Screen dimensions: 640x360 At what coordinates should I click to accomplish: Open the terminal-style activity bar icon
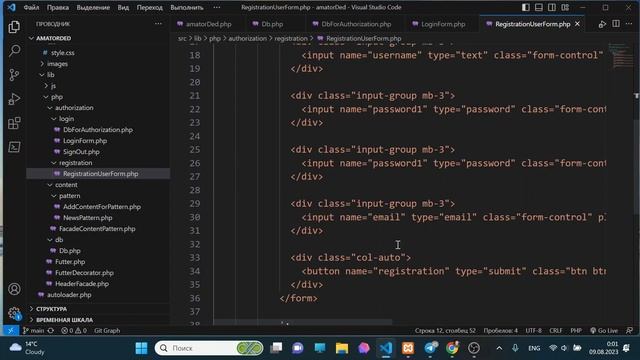14,147
